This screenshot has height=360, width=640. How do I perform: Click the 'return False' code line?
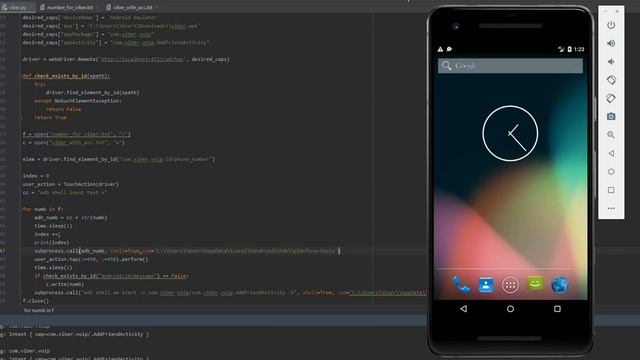63,109
